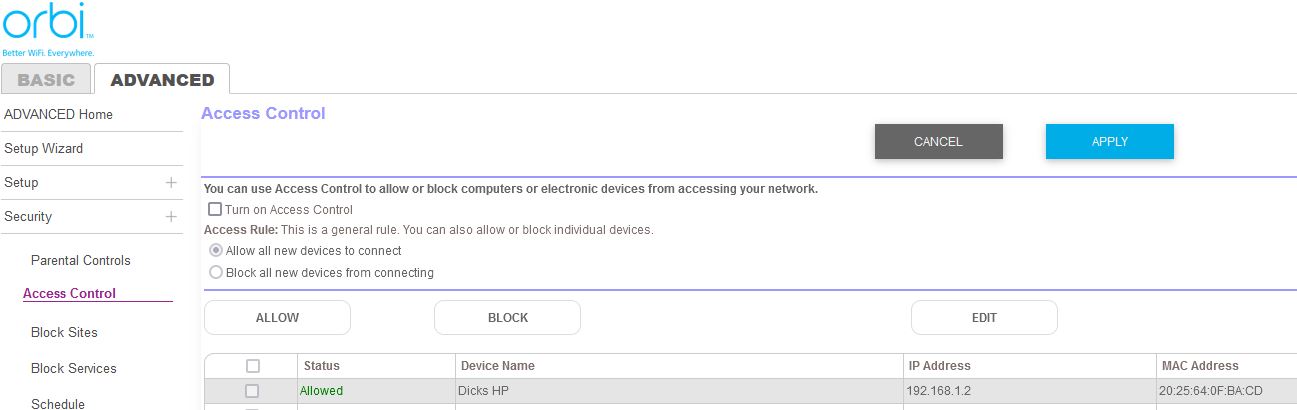Expand the Setup menu plus icon

[171, 183]
